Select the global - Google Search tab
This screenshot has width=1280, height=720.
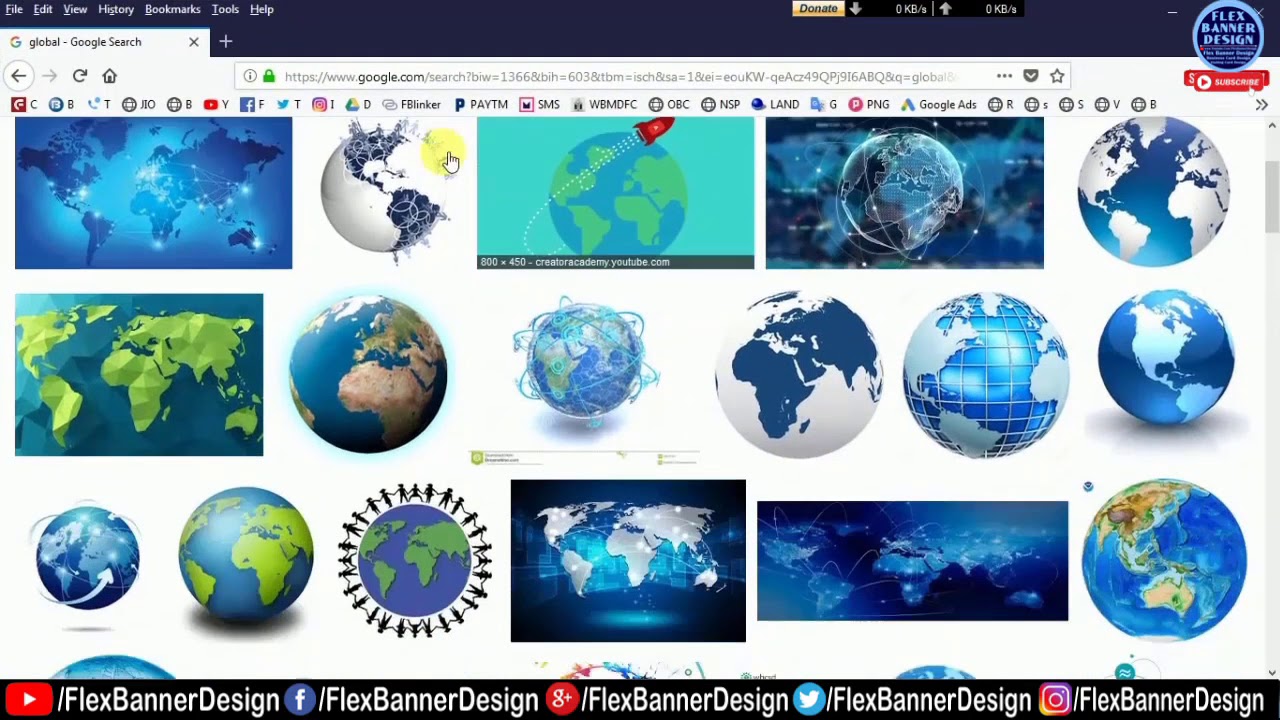pos(104,42)
